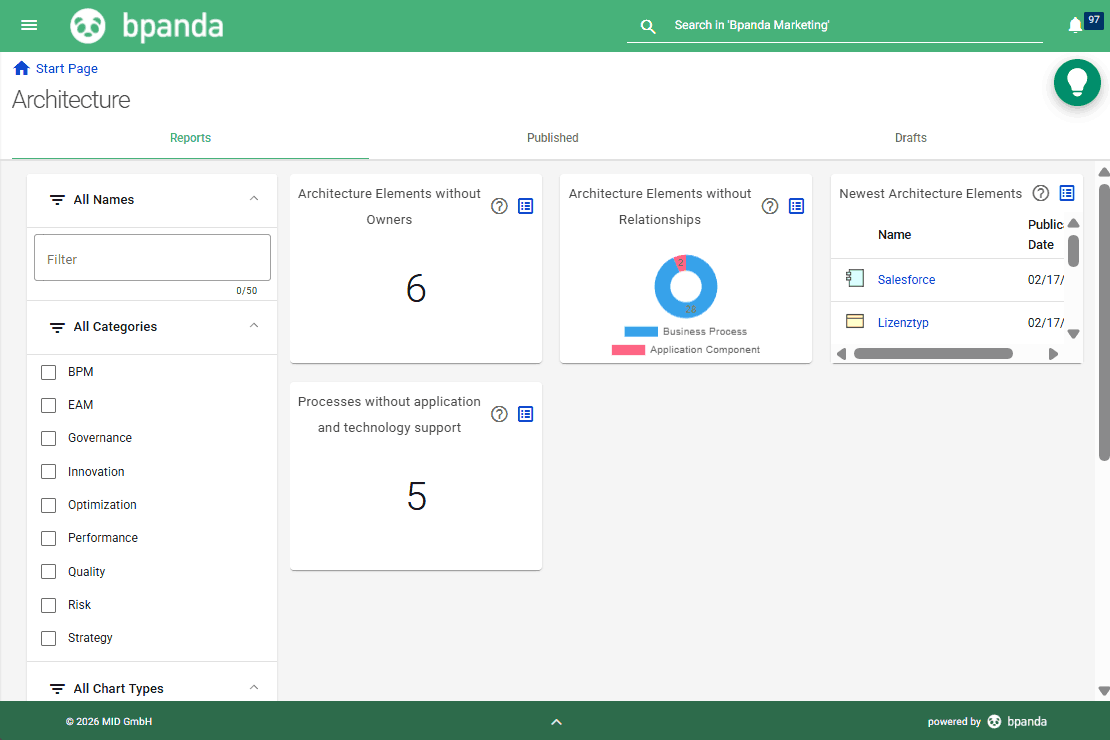This screenshot has height=740, width=1110.
Task: Open help for Architecture Elements without Owners
Action: 499,206
